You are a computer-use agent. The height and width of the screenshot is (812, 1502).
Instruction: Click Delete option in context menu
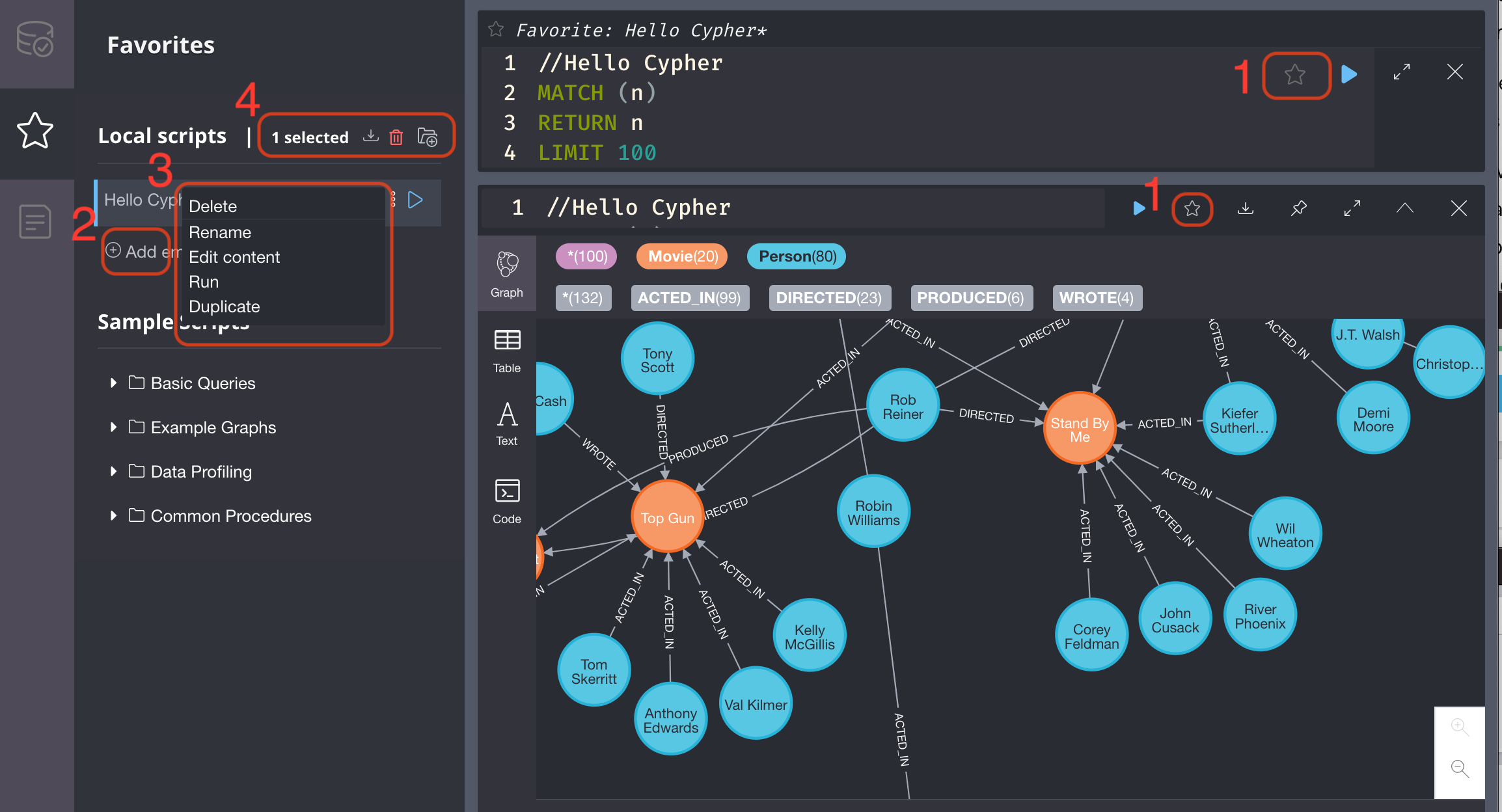(x=213, y=206)
